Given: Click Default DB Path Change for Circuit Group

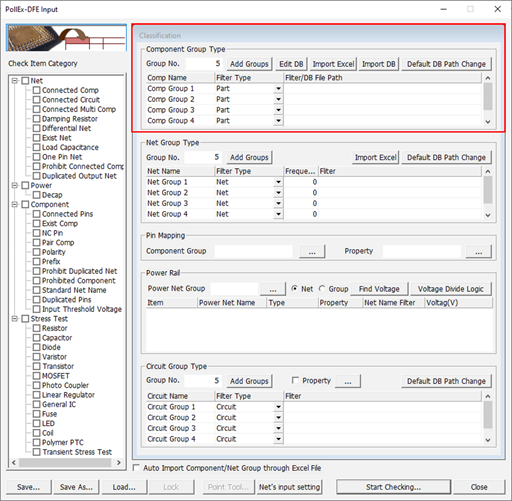Looking at the screenshot, I should tap(446, 381).
